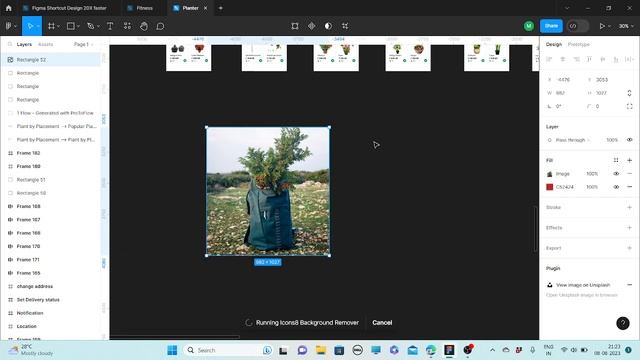Cancel the Background Remover plugin
This screenshot has height=360, width=640.
(x=382, y=322)
